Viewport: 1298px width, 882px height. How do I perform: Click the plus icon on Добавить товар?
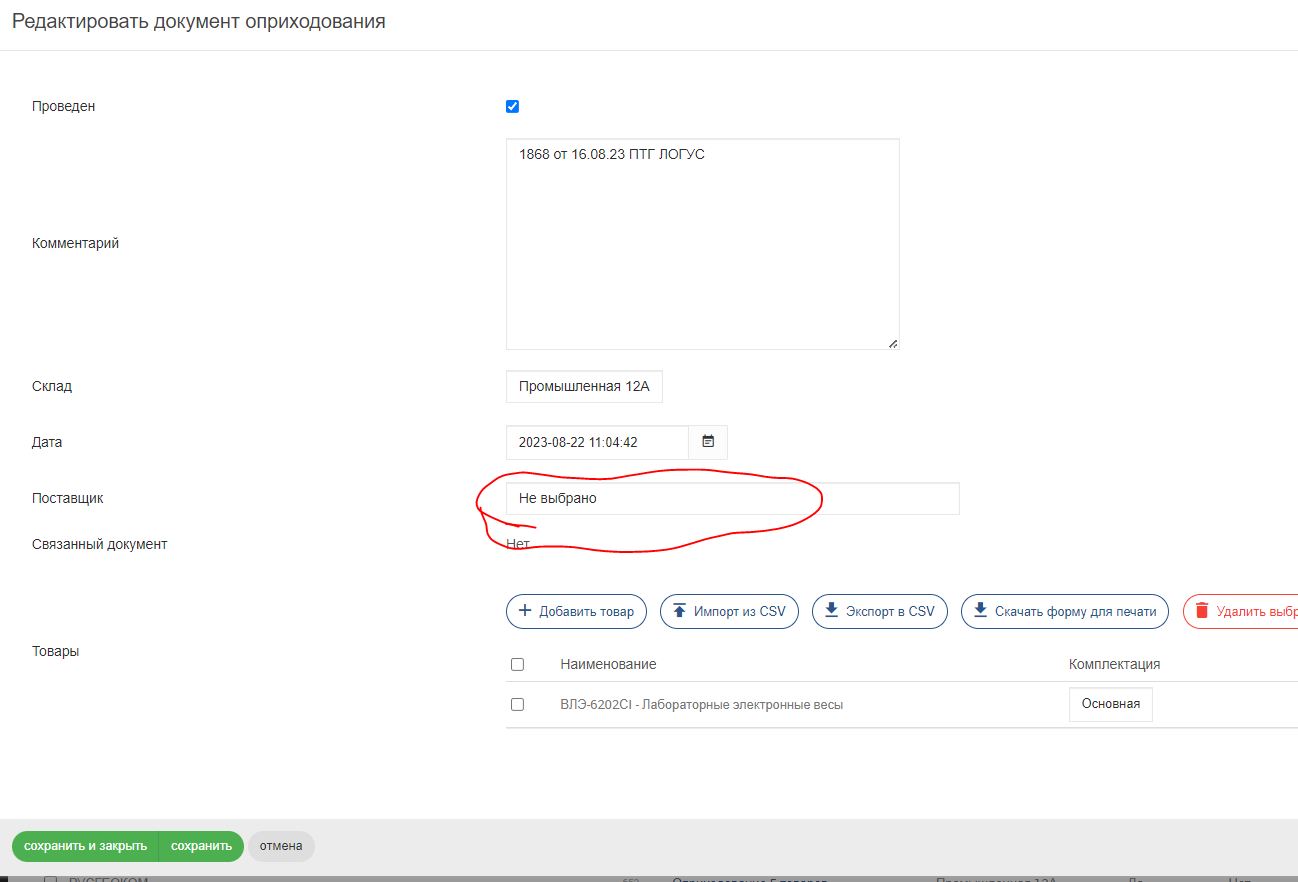click(x=525, y=611)
